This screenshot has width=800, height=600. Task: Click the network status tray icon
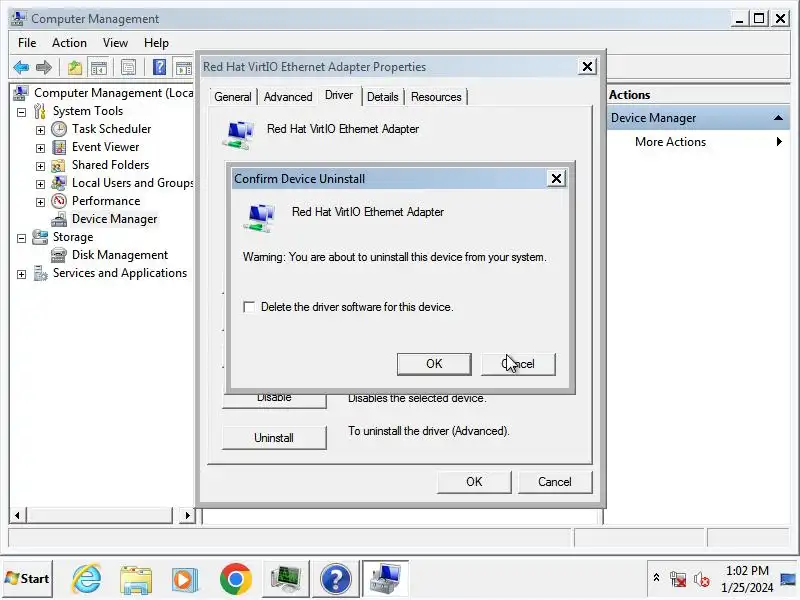[x=678, y=580]
